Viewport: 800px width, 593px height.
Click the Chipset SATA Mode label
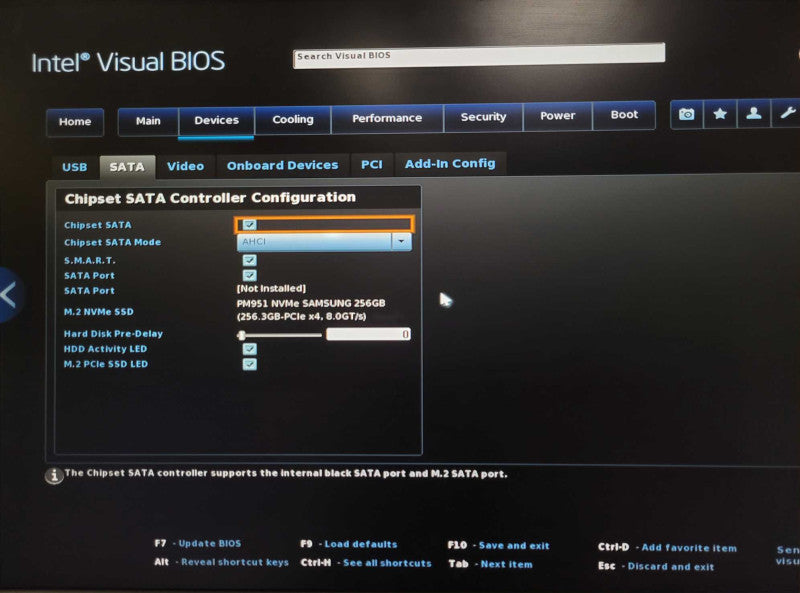pos(112,242)
